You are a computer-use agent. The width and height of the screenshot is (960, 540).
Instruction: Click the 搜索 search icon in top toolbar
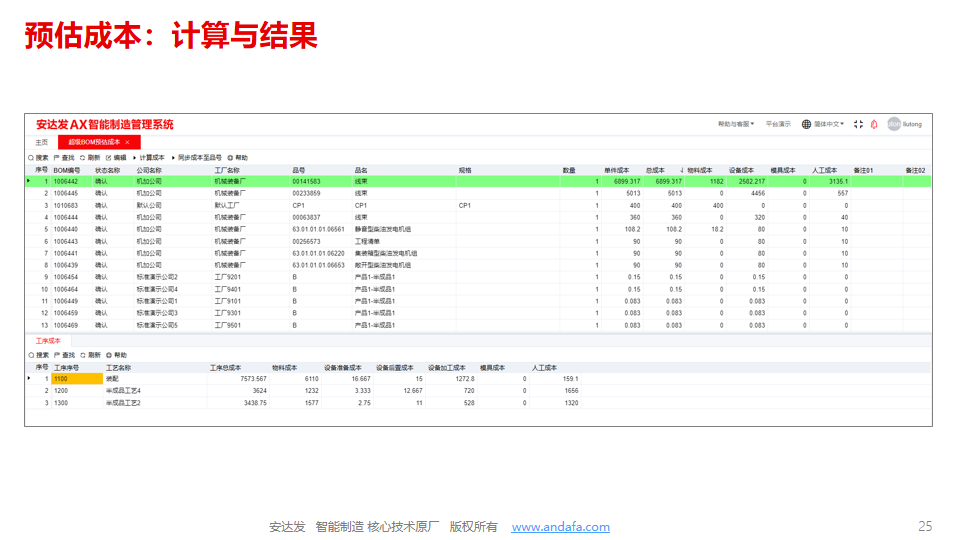click(31, 158)
